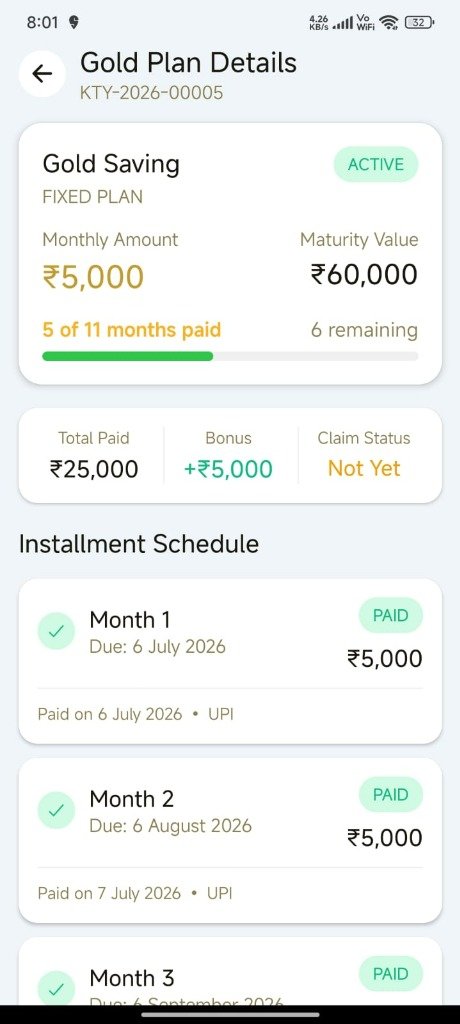This screenshot has height=1024, width=460.
Task: Tap the location icon beside clock
Action: coord(74,23)
